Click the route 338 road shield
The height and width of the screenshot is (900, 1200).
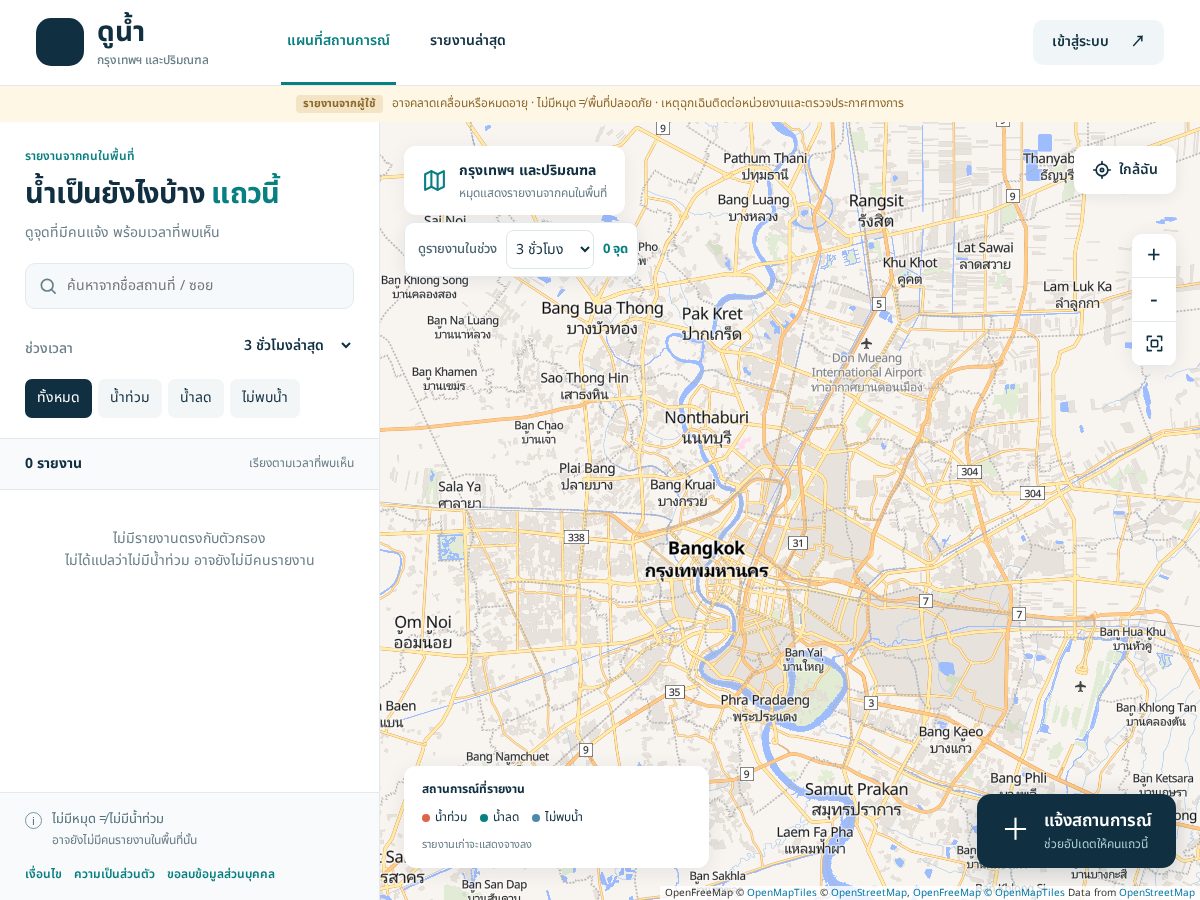576,537
